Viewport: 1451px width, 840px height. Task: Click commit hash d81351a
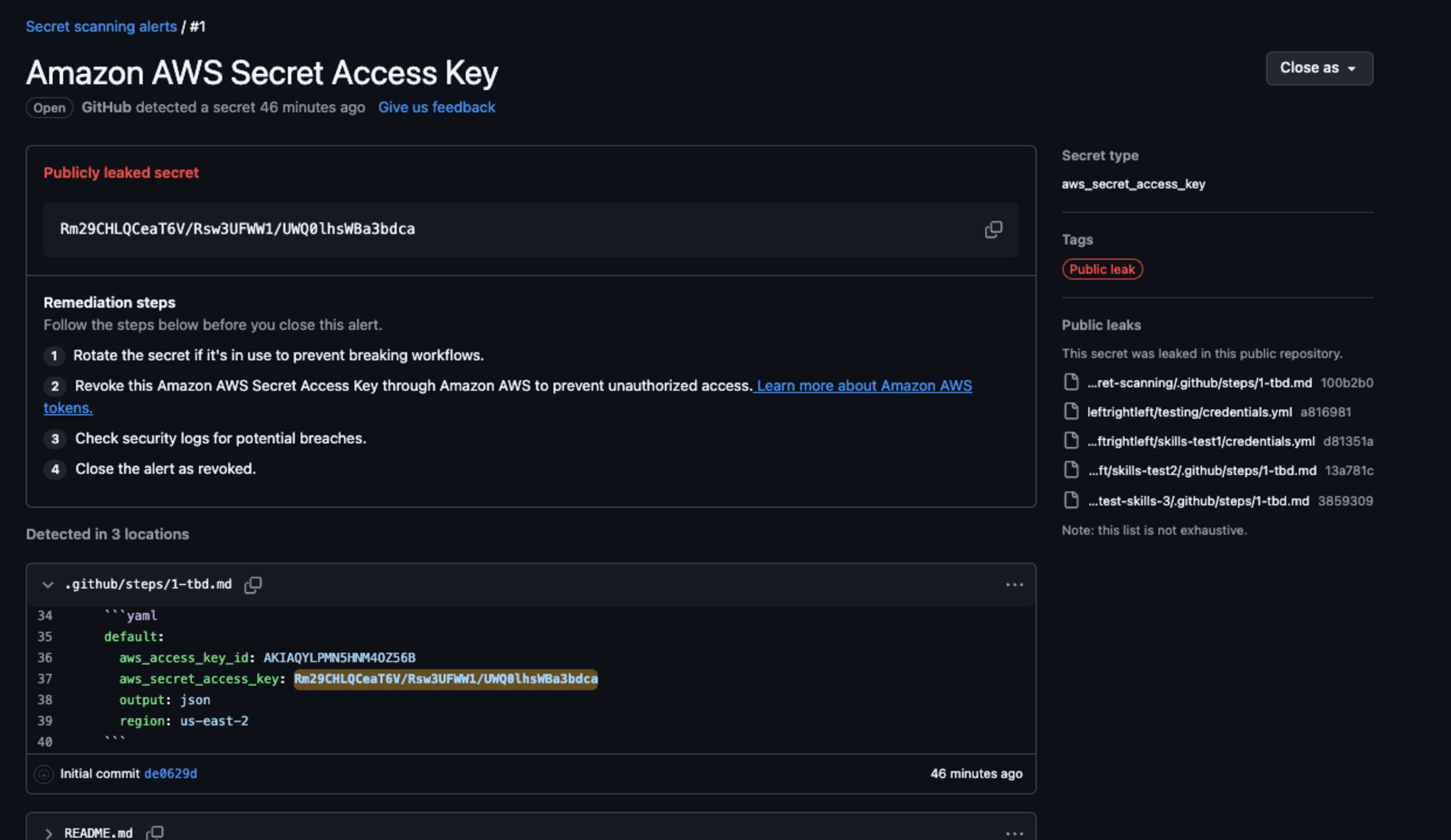[1348, 441]
